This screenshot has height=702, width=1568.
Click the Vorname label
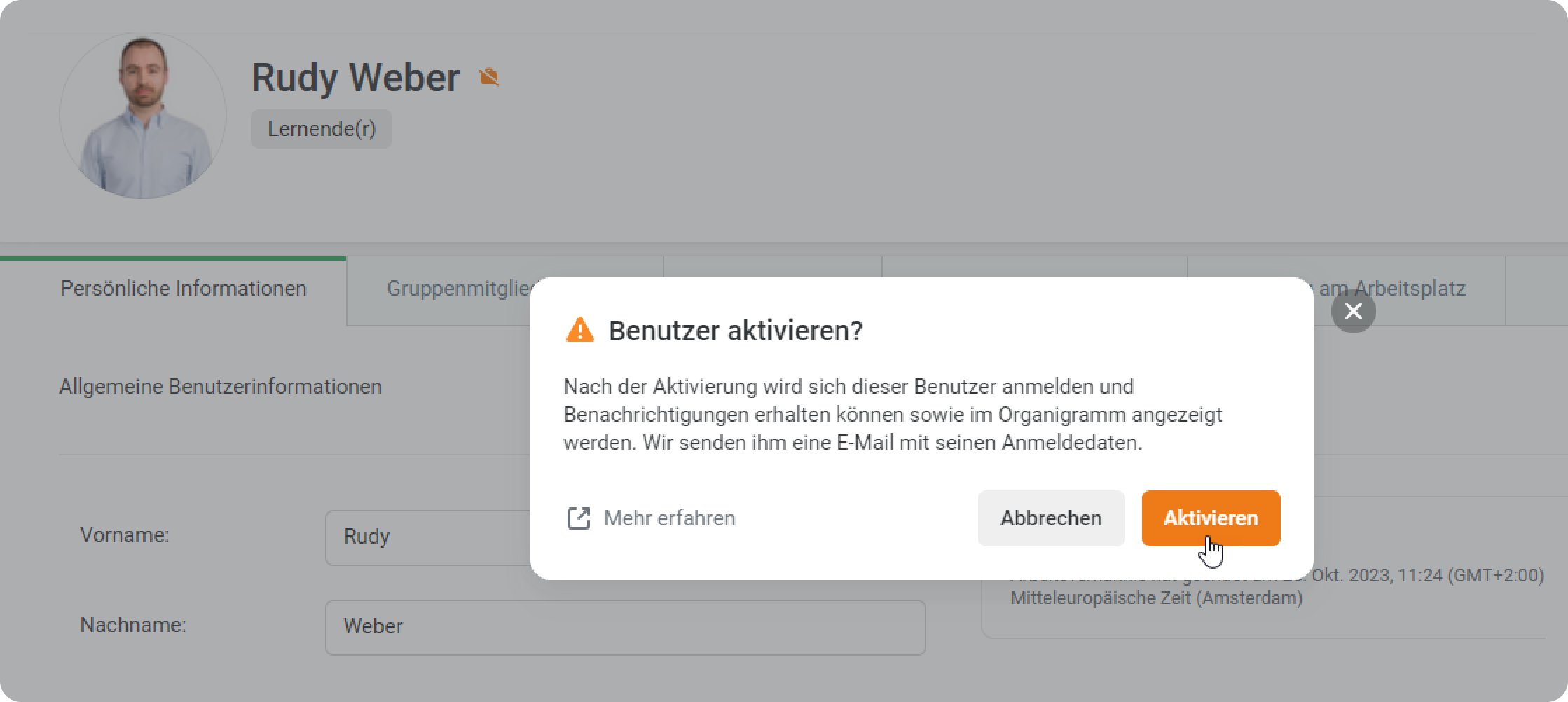click(x=125, y=535)
